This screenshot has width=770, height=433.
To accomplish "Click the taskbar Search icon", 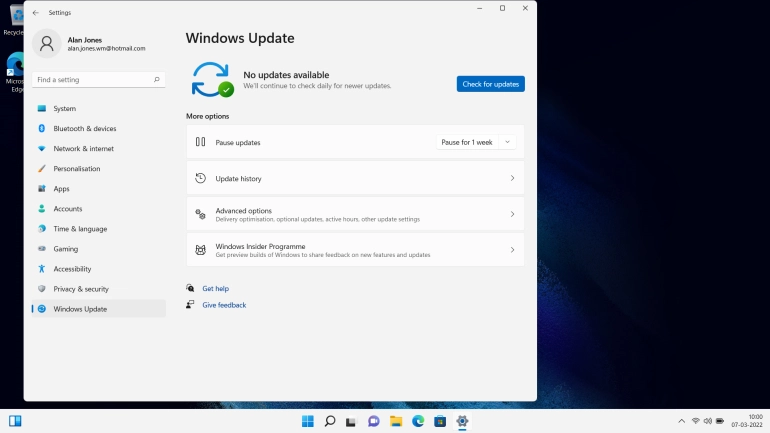I will pos(330,421).
